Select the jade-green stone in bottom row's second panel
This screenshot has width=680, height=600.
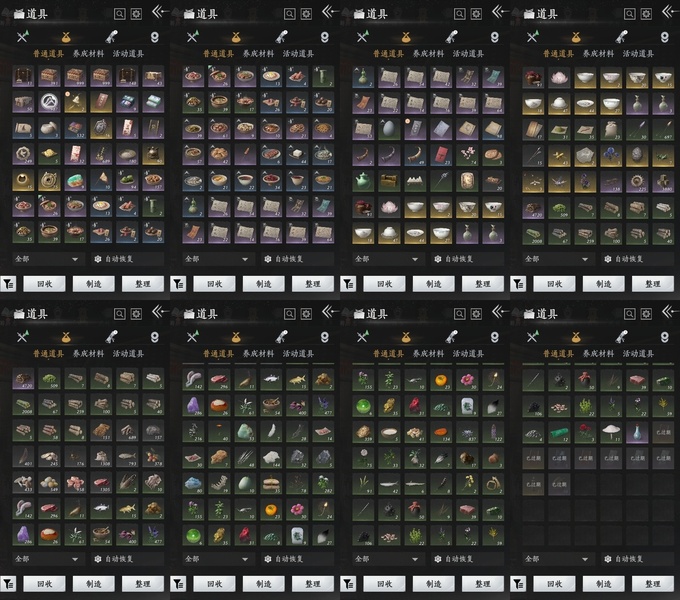(x=245, y=431)
